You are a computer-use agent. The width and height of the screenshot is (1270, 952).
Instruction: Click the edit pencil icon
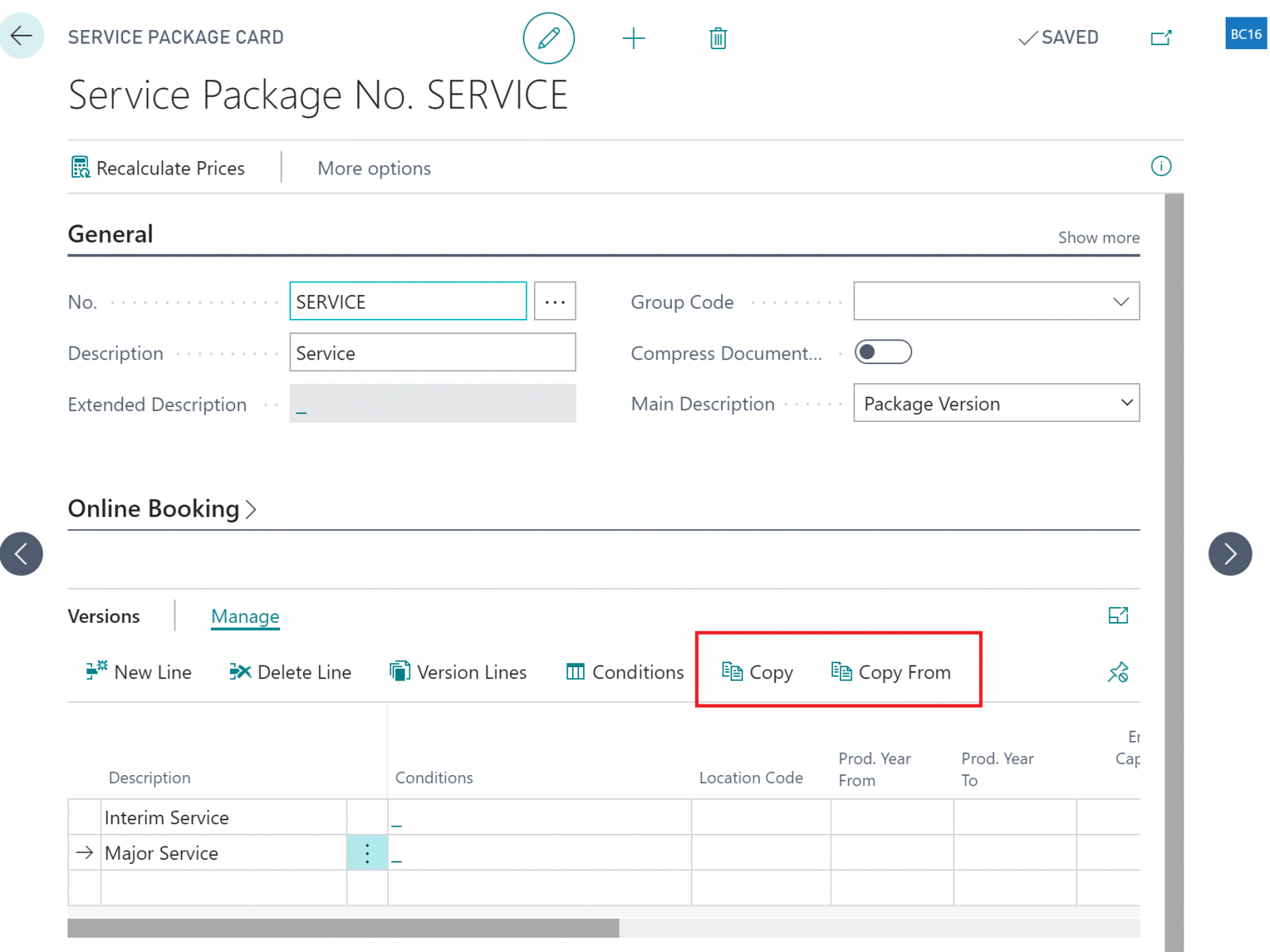548,37
